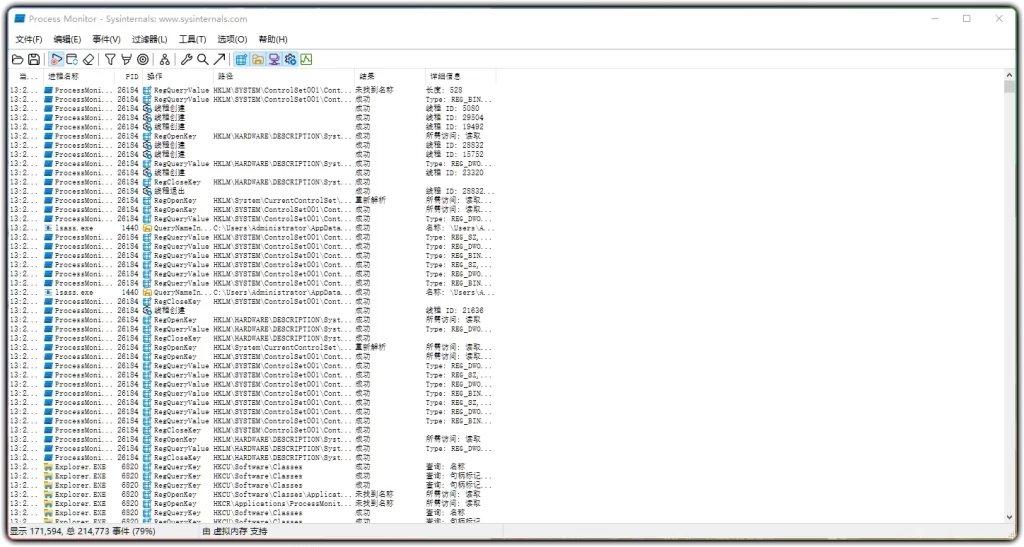
Task: Click the scrollbar up arrow
Action: coord(1010,75)
